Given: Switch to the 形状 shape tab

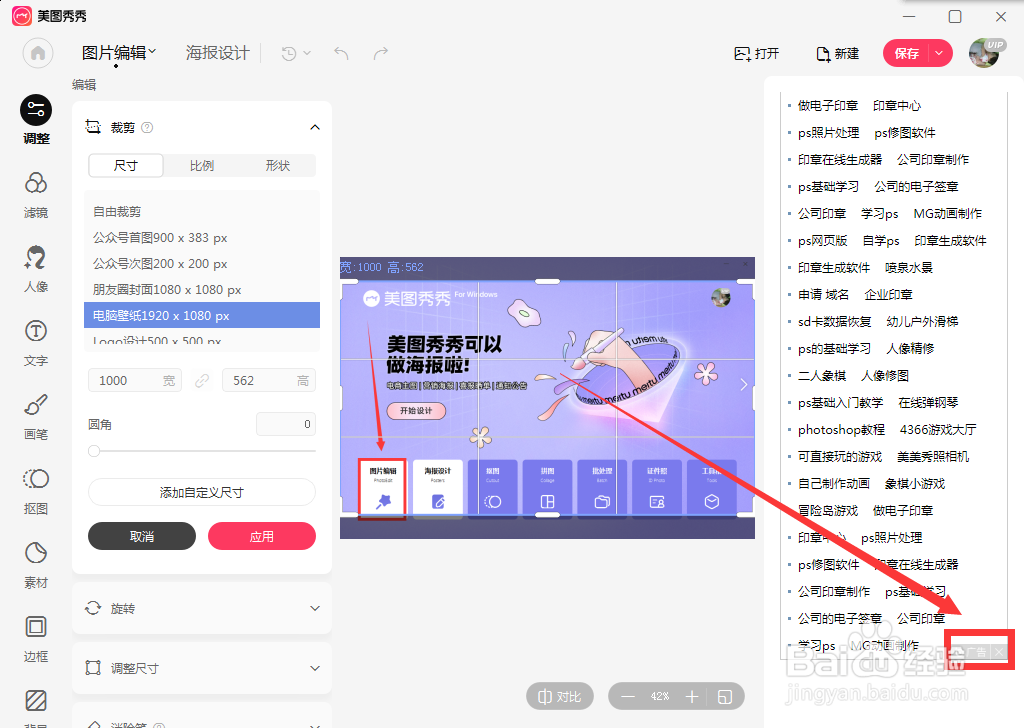Looking at the screenshot, I should (278, 166).
